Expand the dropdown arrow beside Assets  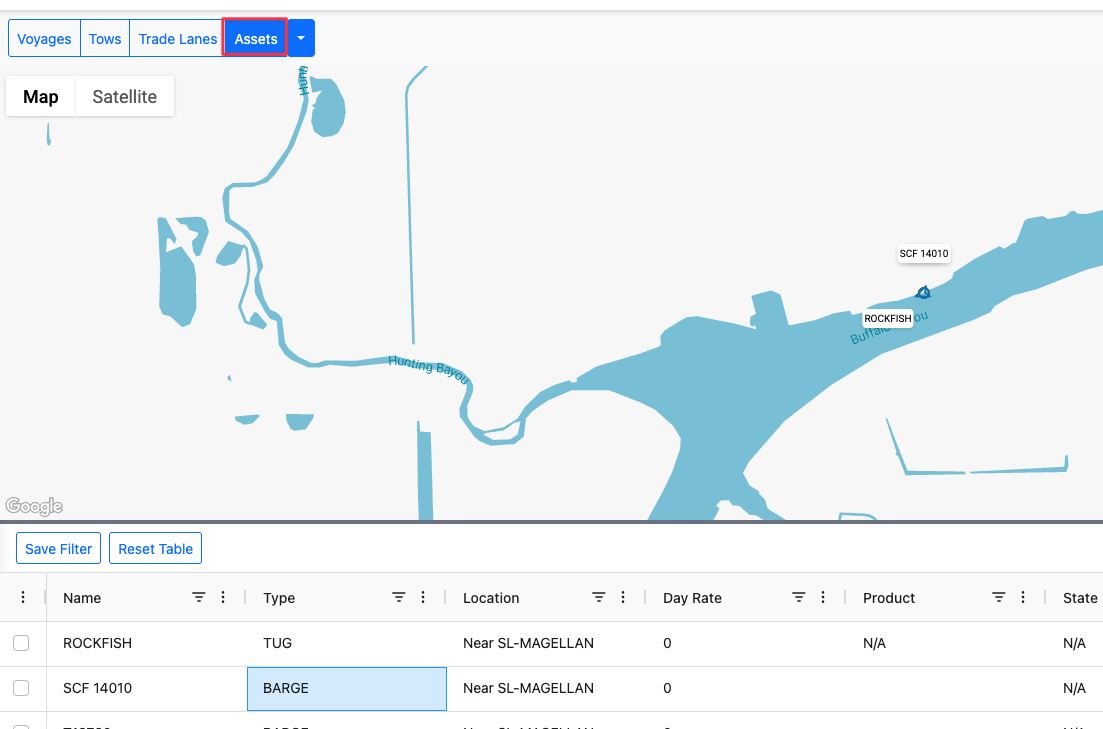coord(301,39)
